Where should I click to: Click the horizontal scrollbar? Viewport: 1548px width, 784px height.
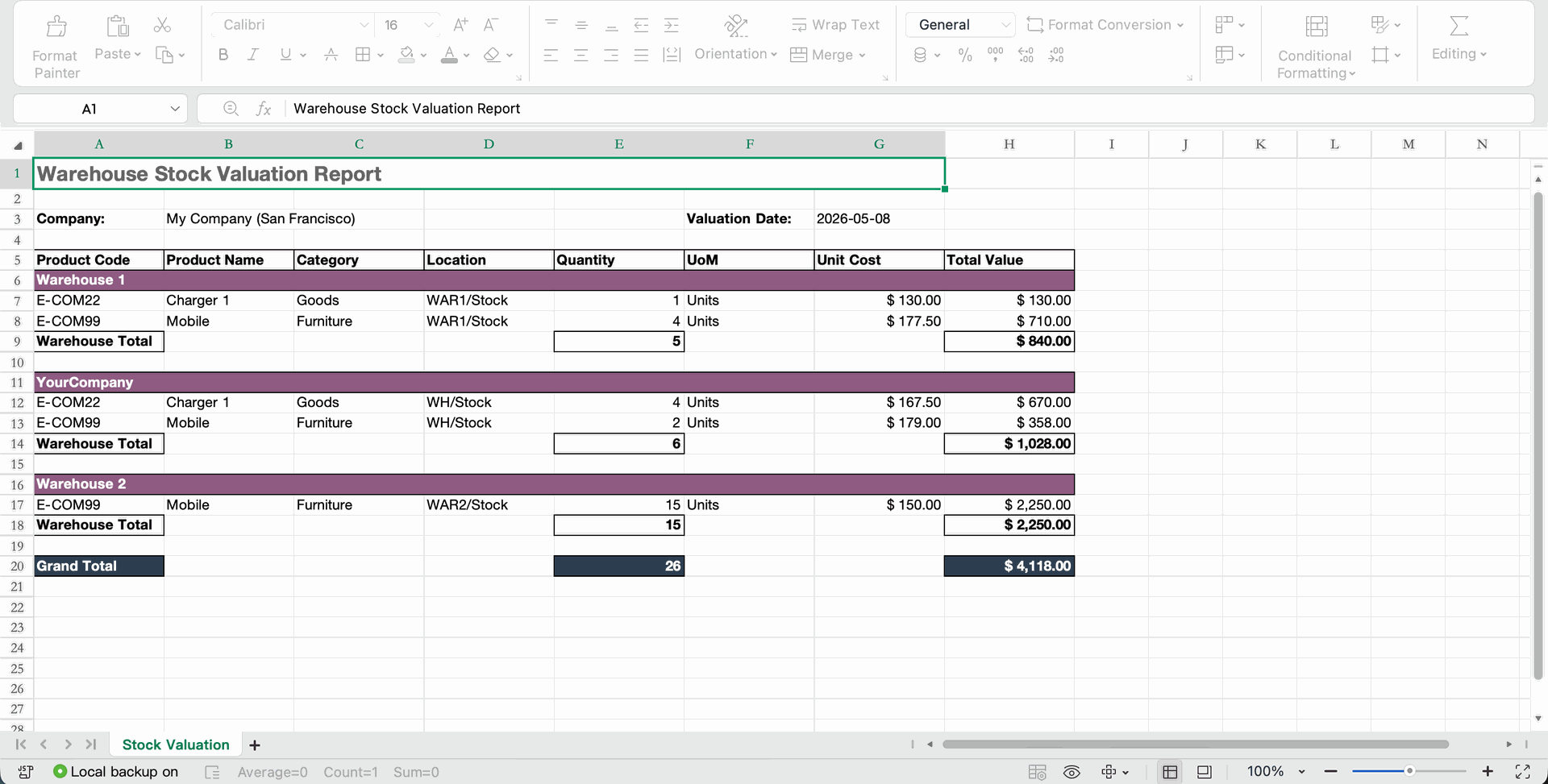[1196, 745]
